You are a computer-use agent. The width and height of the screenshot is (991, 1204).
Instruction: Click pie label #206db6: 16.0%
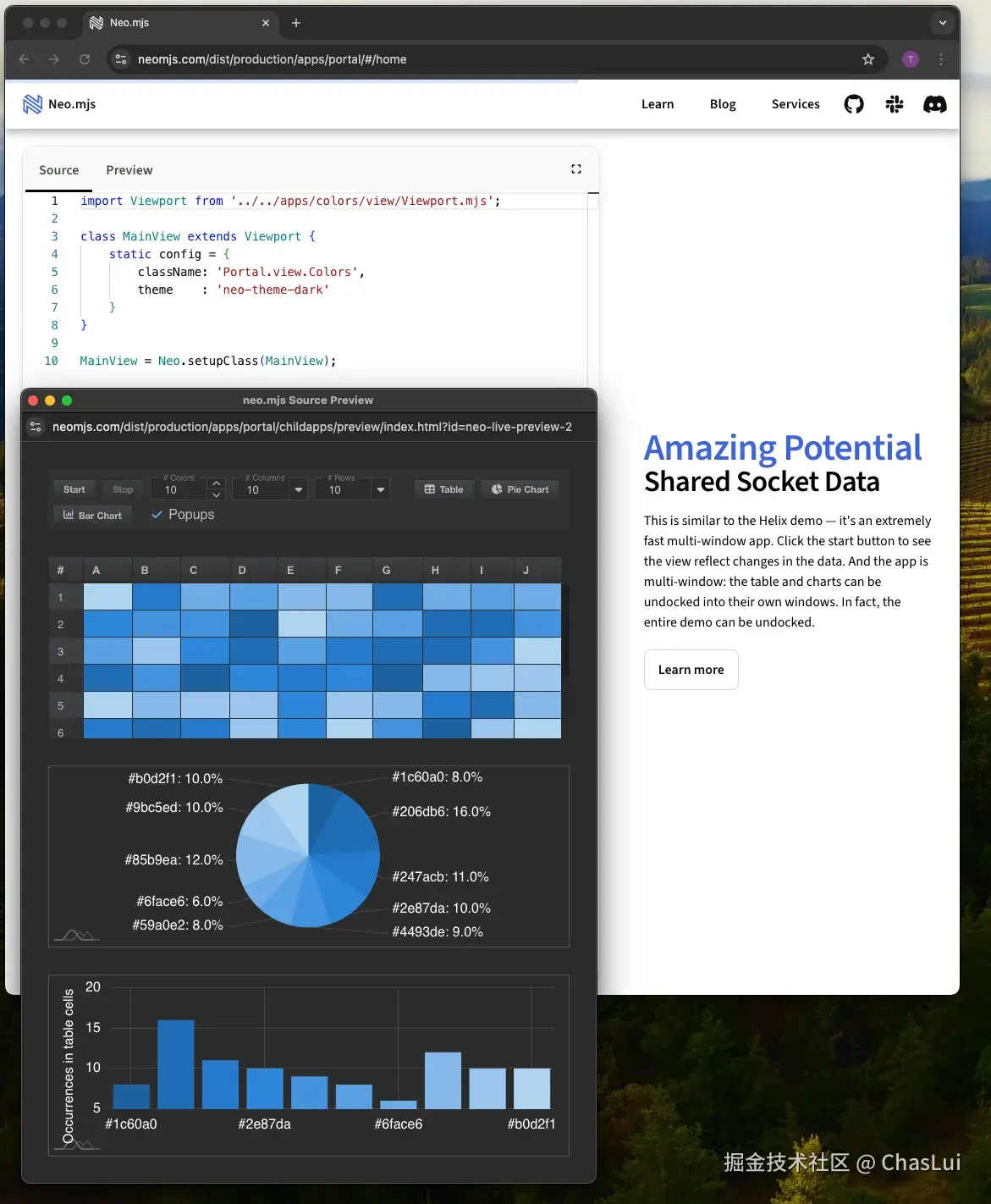coord(441,811)
